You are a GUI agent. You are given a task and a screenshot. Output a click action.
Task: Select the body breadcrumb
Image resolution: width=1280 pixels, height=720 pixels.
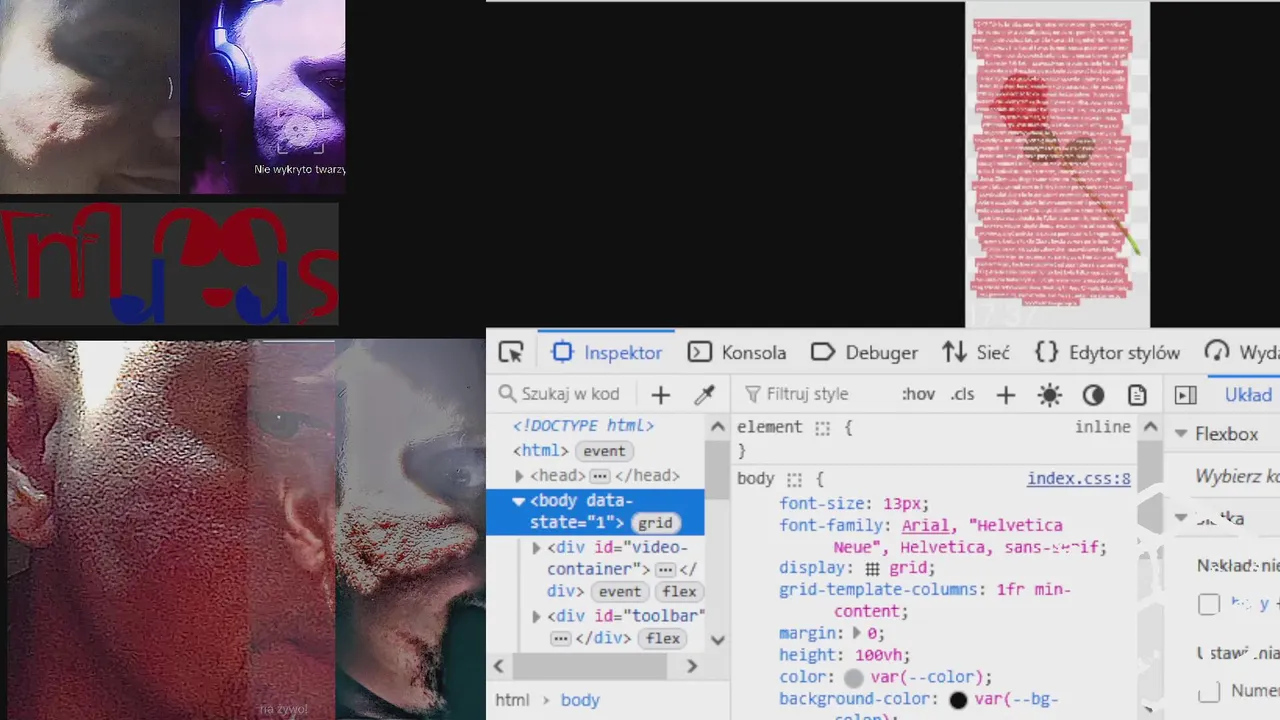pyautogui.click(x=580, y=700)
